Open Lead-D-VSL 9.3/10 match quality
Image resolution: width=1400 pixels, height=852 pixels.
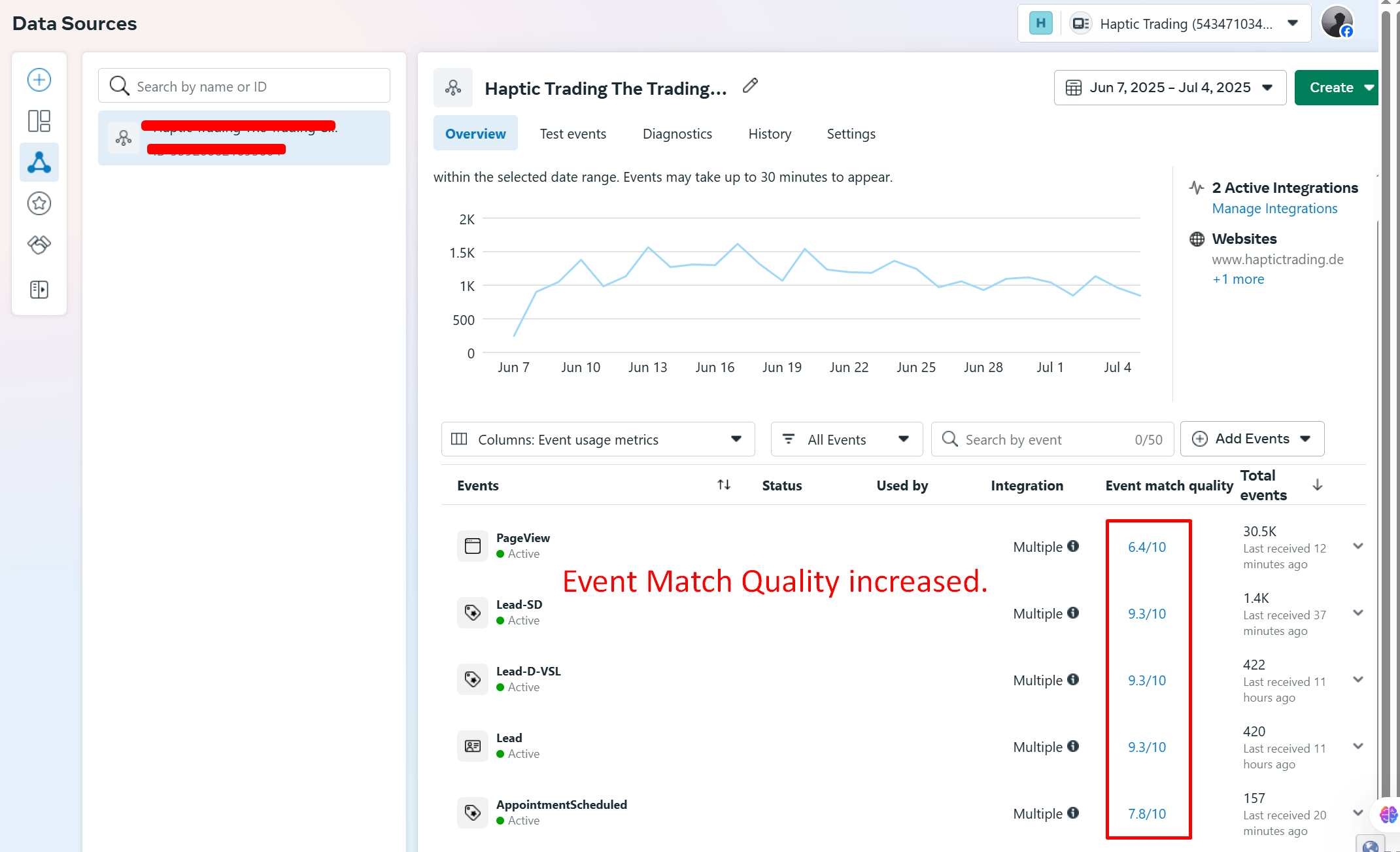pyautogui.click(x=1147, y=681)
